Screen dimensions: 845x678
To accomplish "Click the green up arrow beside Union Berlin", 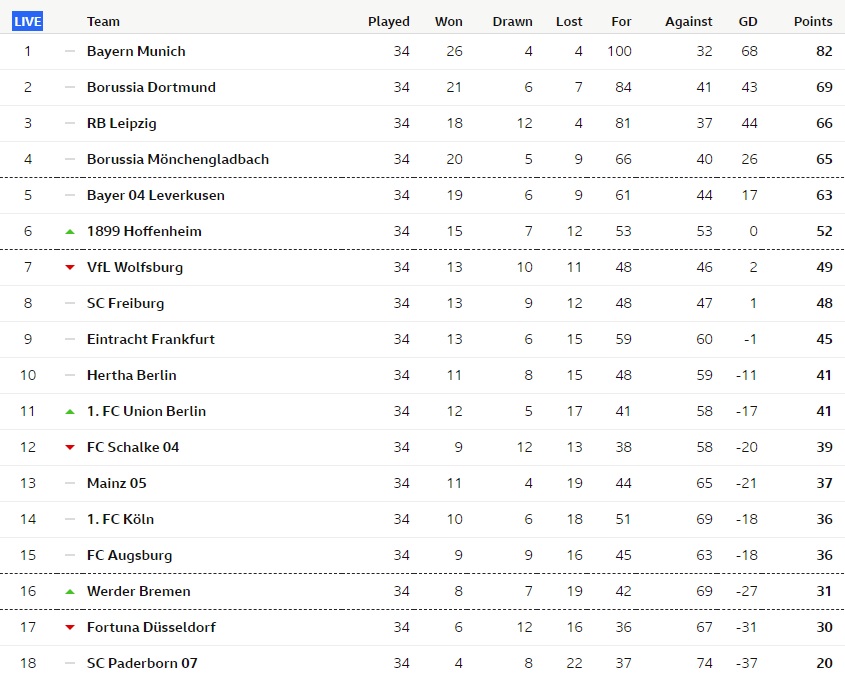I will click(70, 412).
